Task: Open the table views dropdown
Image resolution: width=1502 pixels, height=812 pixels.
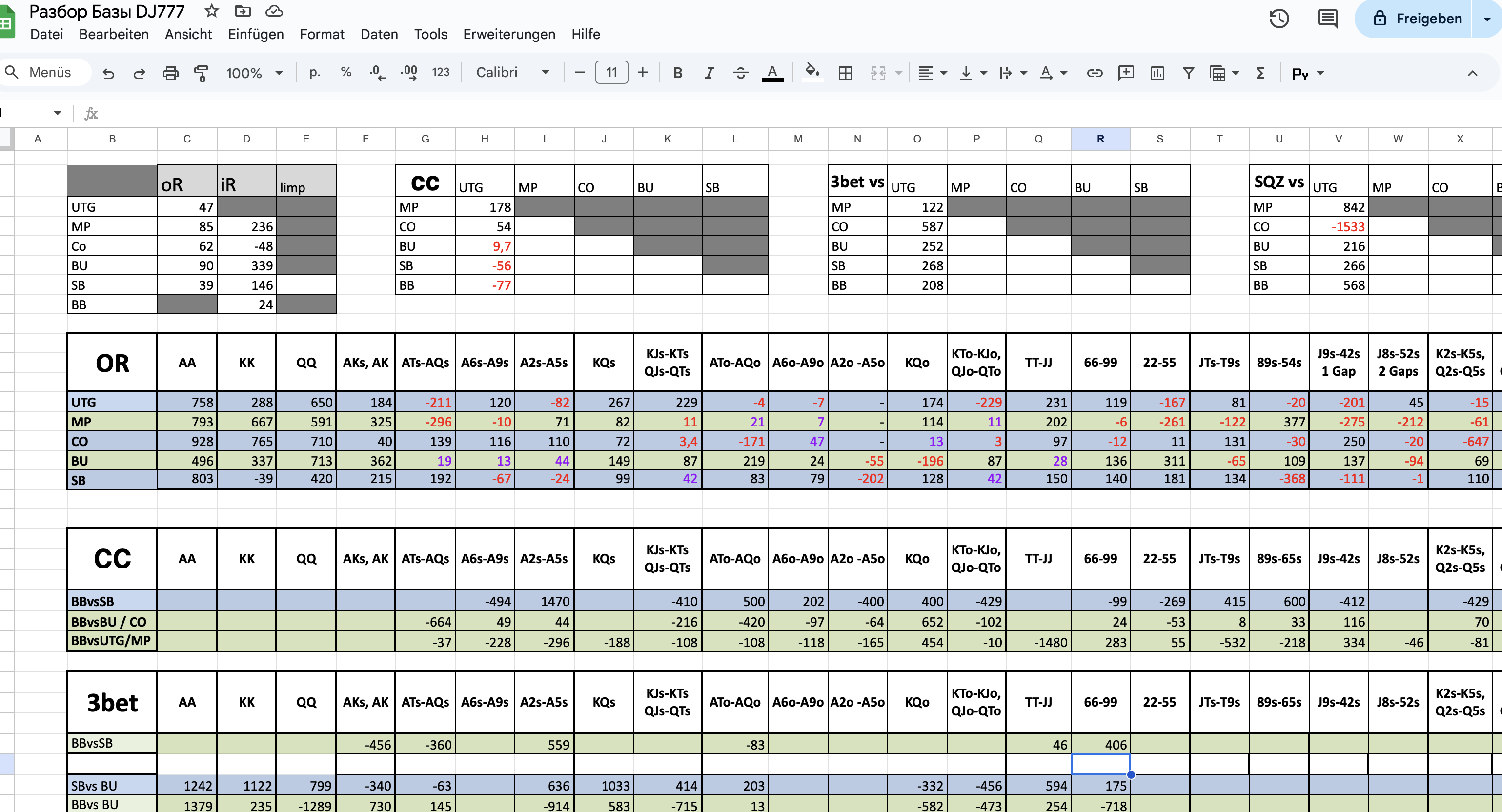Action: tap(1224, 73)
